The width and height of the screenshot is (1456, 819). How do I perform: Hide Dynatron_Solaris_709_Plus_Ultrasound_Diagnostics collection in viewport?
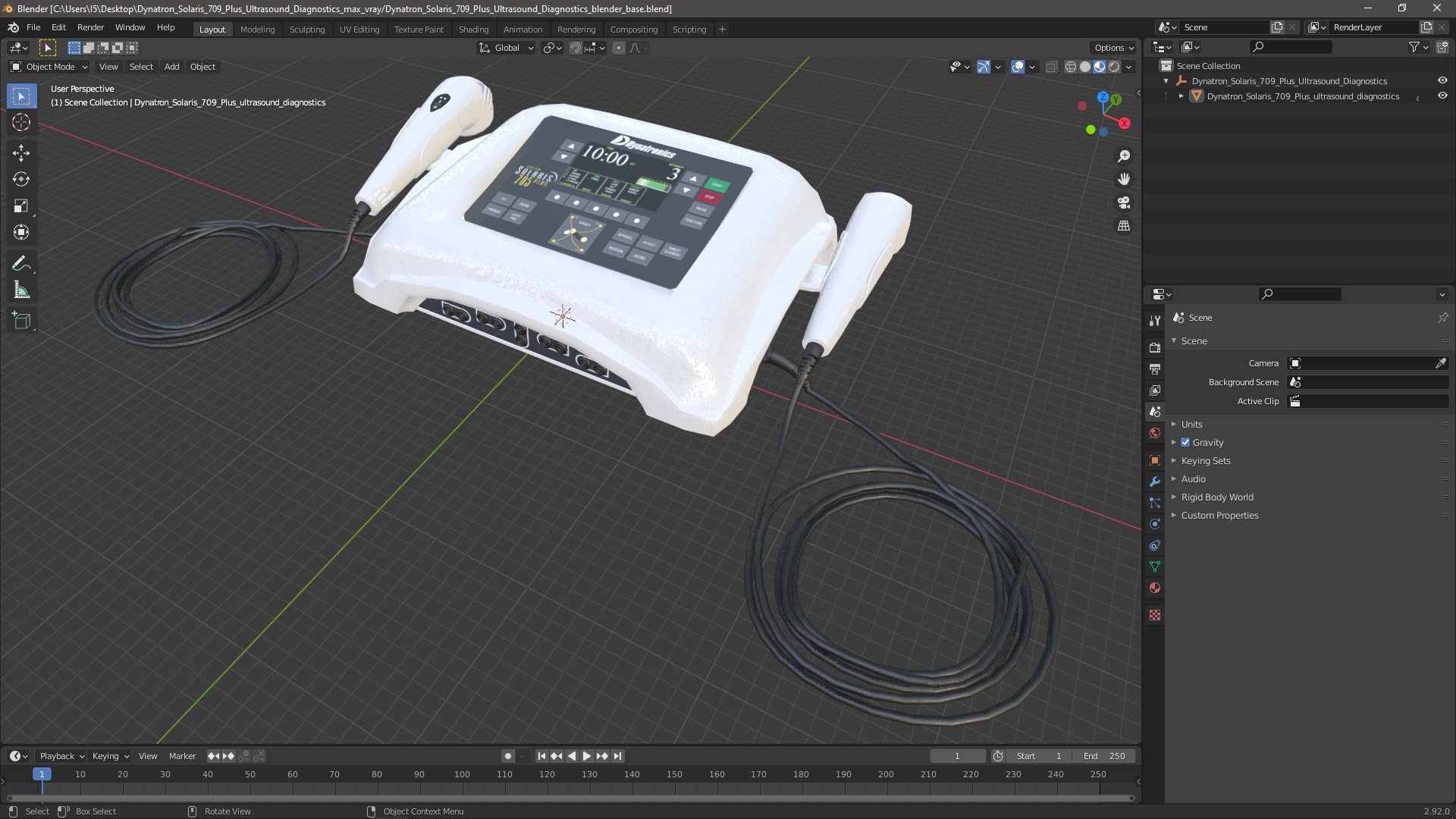1442,80
